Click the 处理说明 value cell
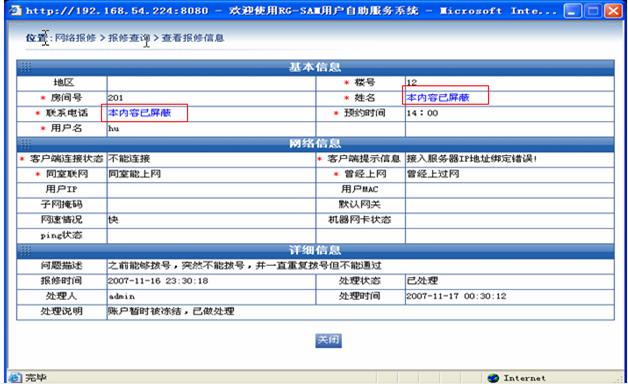Image resolution: width=628 pixels, height=384 pixels. [x=360, y=311]
